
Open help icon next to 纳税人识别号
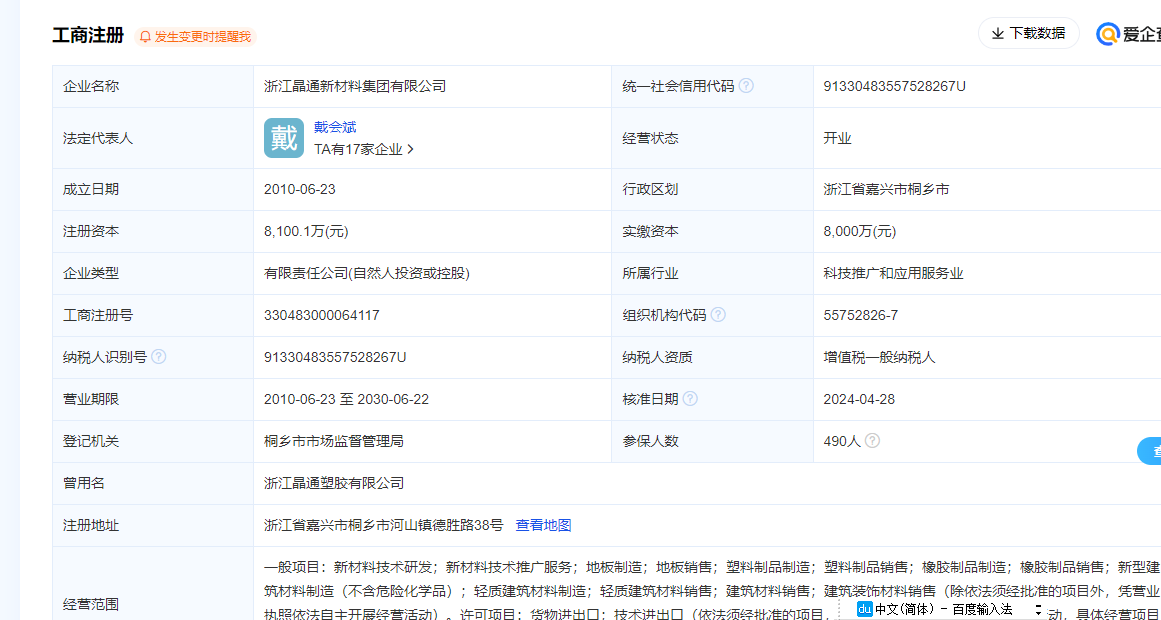pyautogui.click(x=158, y=357)
